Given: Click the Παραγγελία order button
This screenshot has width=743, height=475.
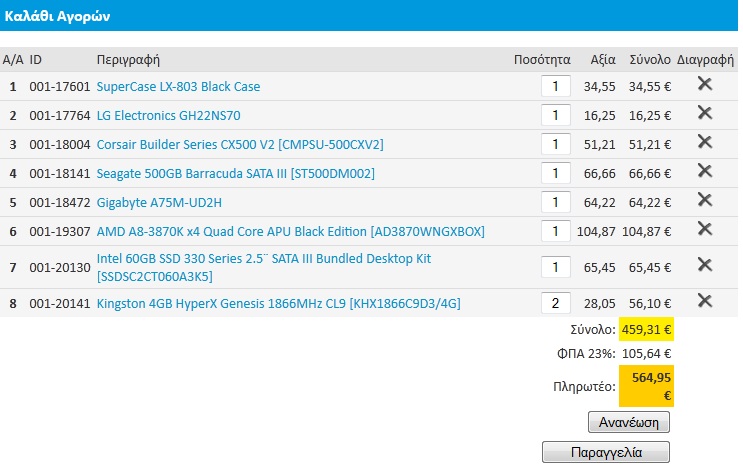Looking at the screenshot, I should [606, 452].
